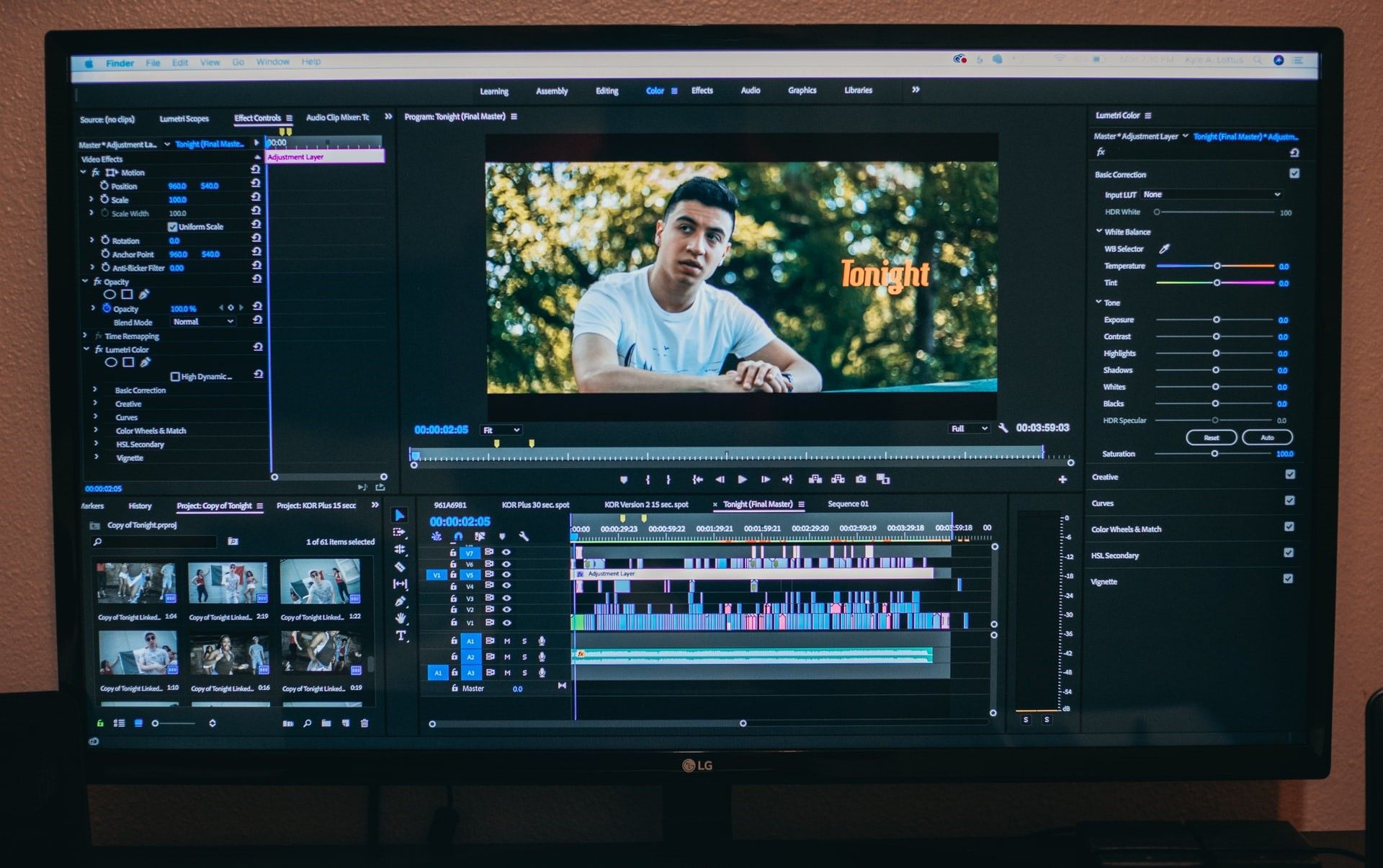Open Fit zoom level dropdown
Viewport: 1383px width, 868px height.
click(x=501, y=430)
